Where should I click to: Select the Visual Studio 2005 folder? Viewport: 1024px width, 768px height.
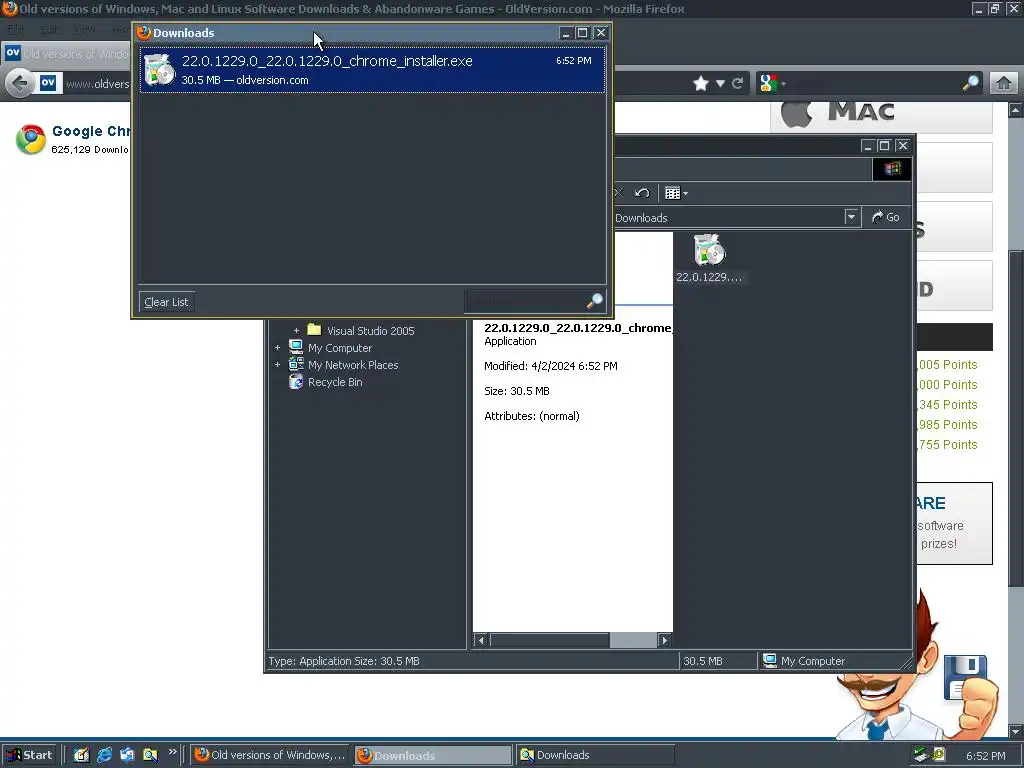pyautogui.click(x=370, y=330)
